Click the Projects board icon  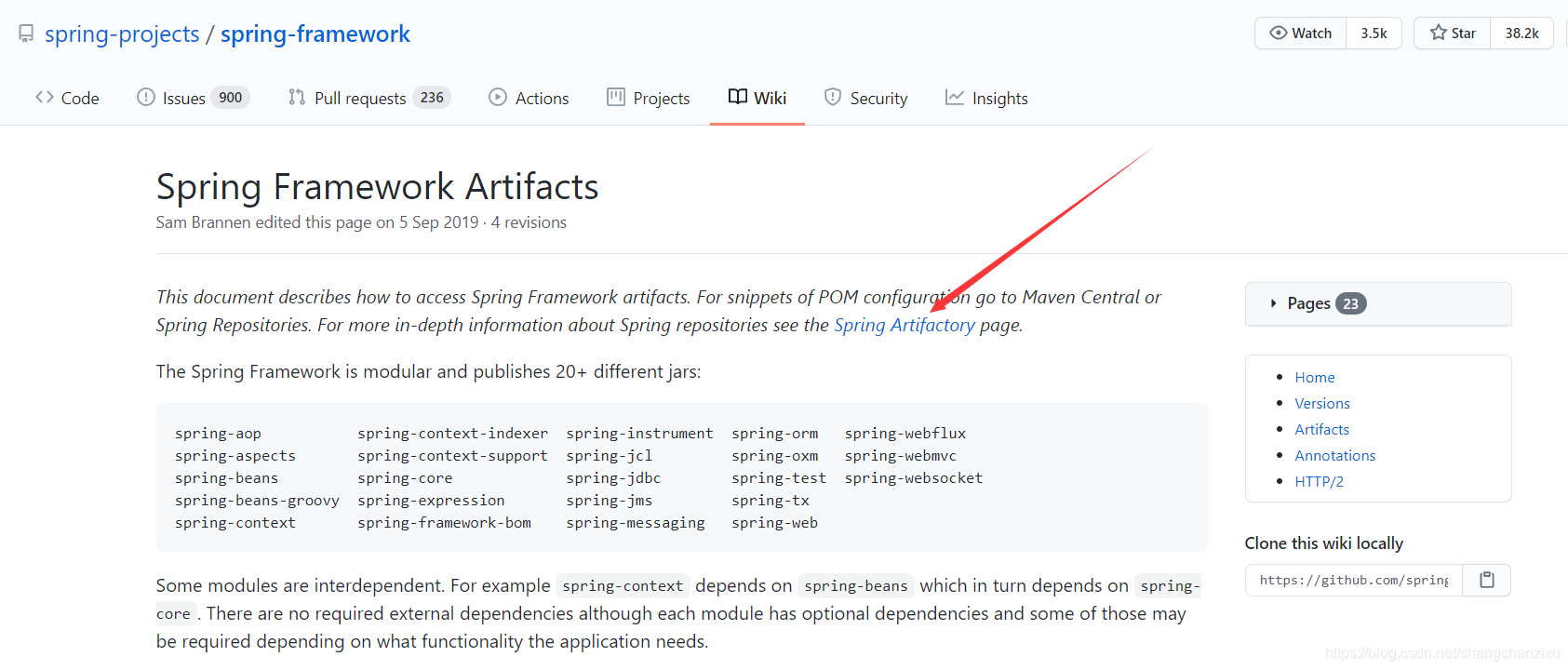pyautogui.click(x=616, y=97)
